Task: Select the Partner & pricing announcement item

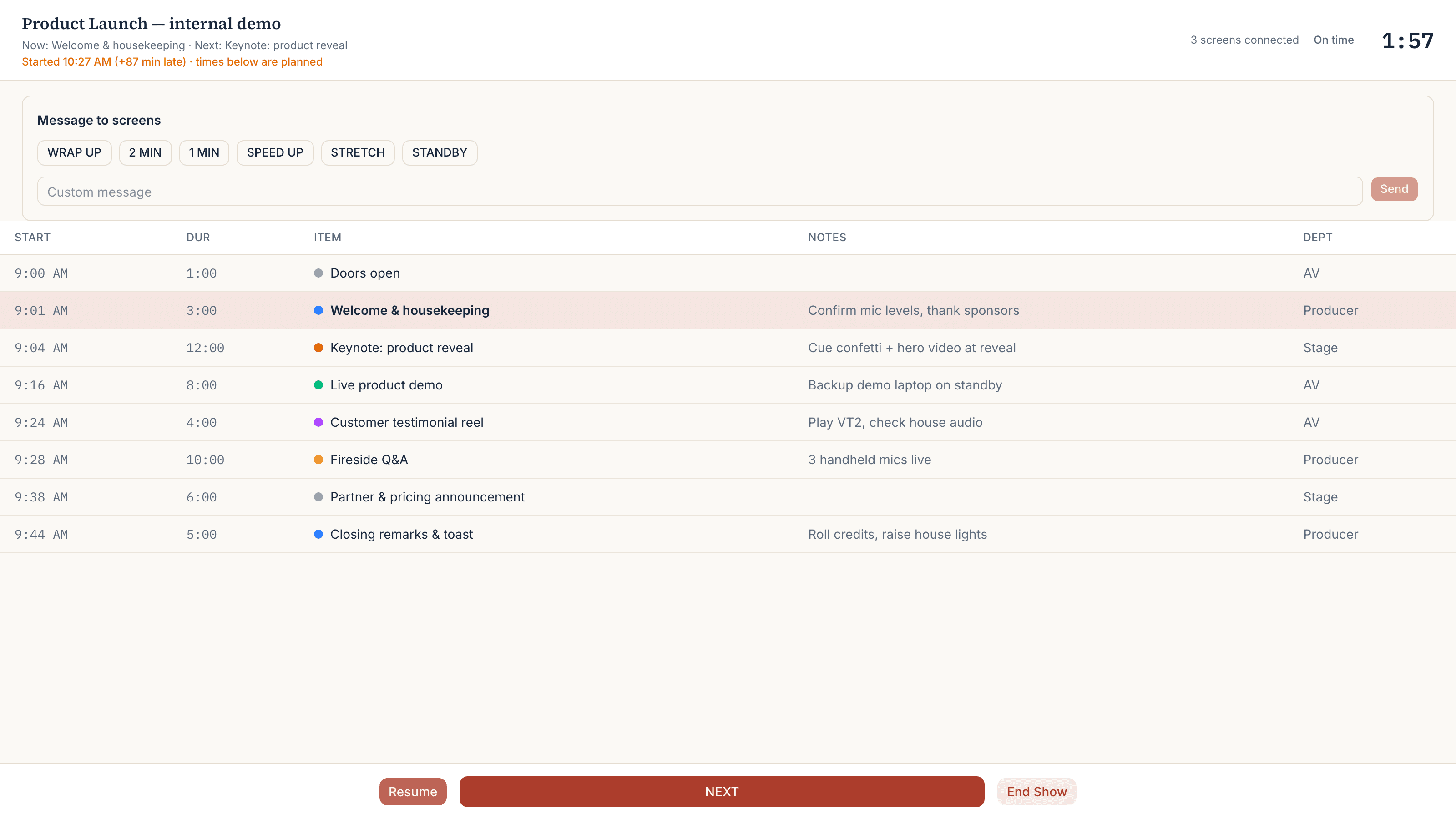Action: (x=427, y=497)
